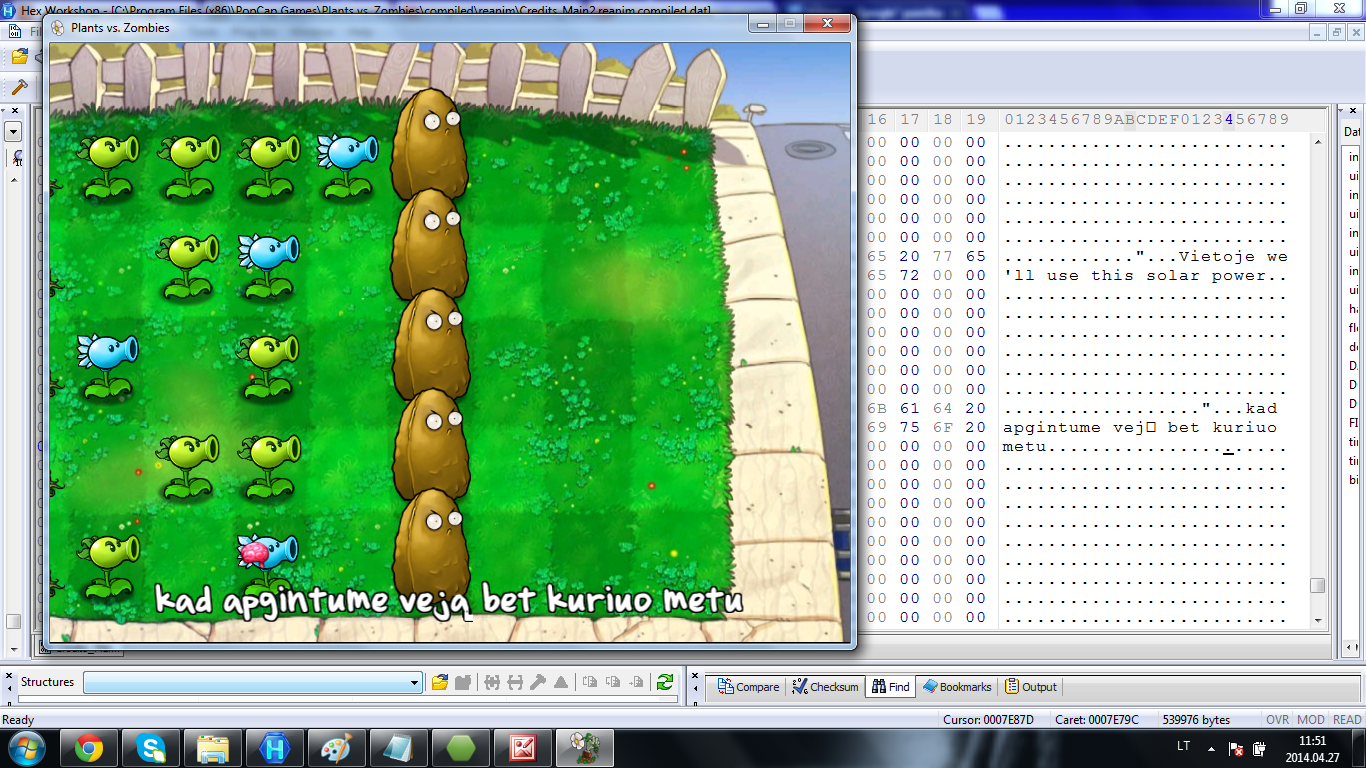1366x768 pixels.
Task: Open Google Chrome from the taskbar
Action: 89,748
